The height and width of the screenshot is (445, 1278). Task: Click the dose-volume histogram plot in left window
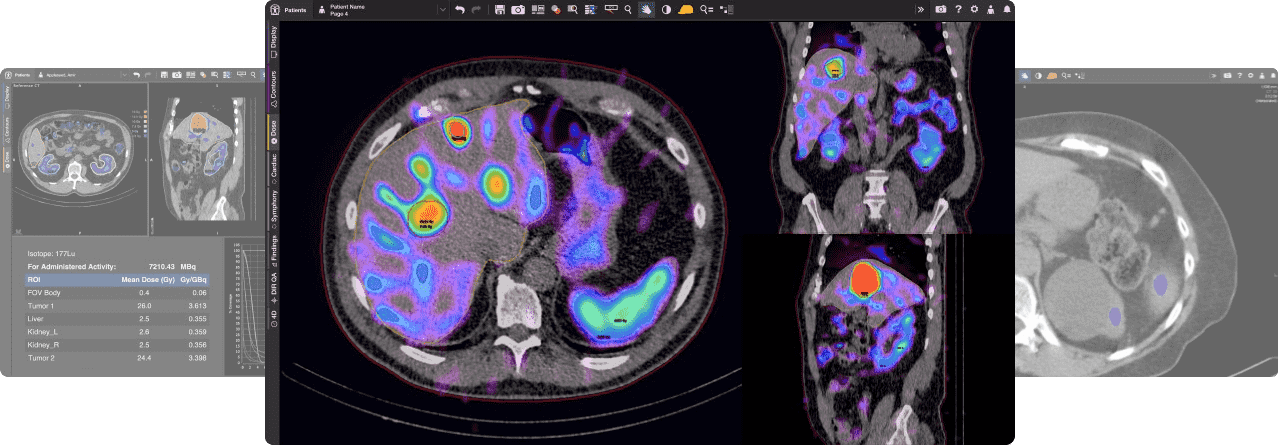point(244,305)
